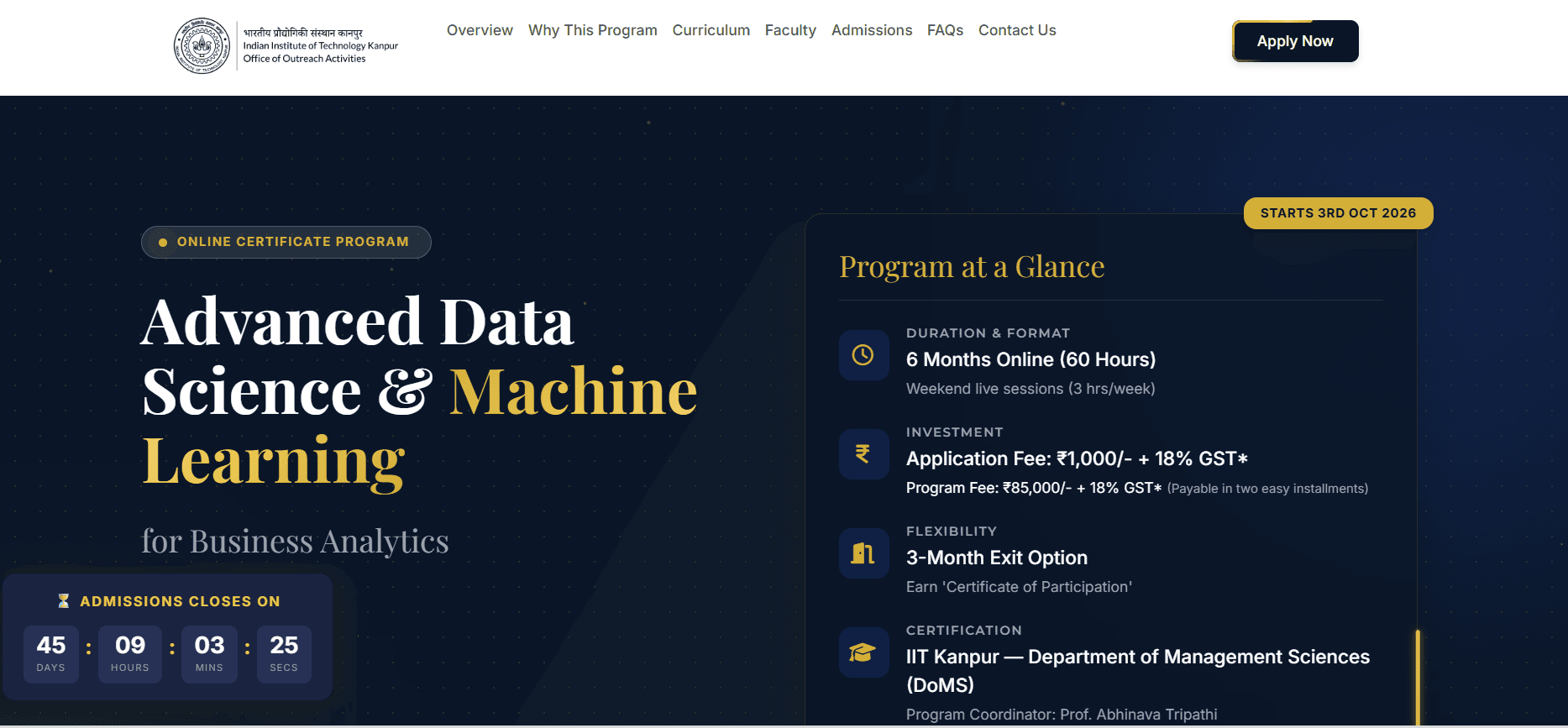Open the Contact Us nav link
Viewport: 1568px width, 728px height.
click(x=1017, y=30)
